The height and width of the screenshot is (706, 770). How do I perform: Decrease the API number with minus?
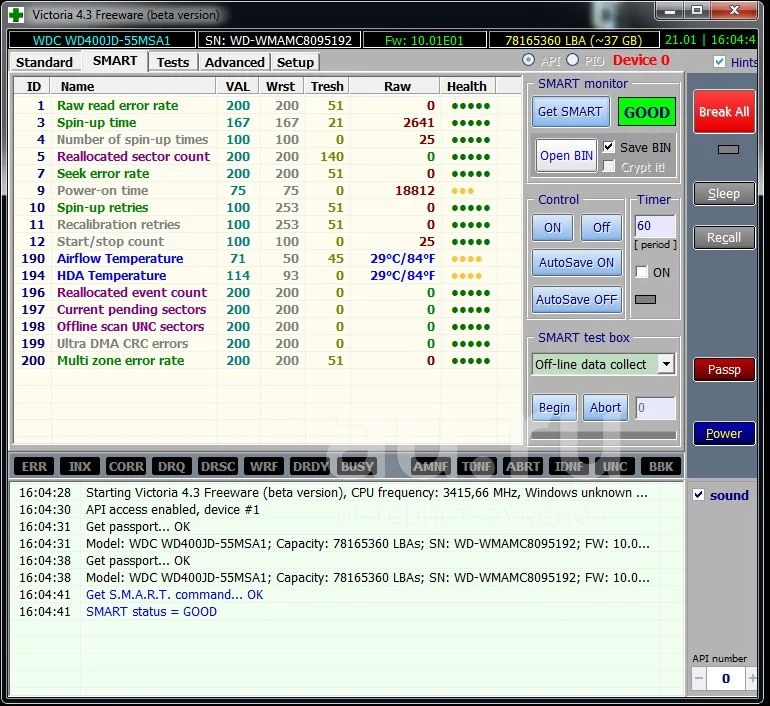pyautogui.click(x=699, y=679)
